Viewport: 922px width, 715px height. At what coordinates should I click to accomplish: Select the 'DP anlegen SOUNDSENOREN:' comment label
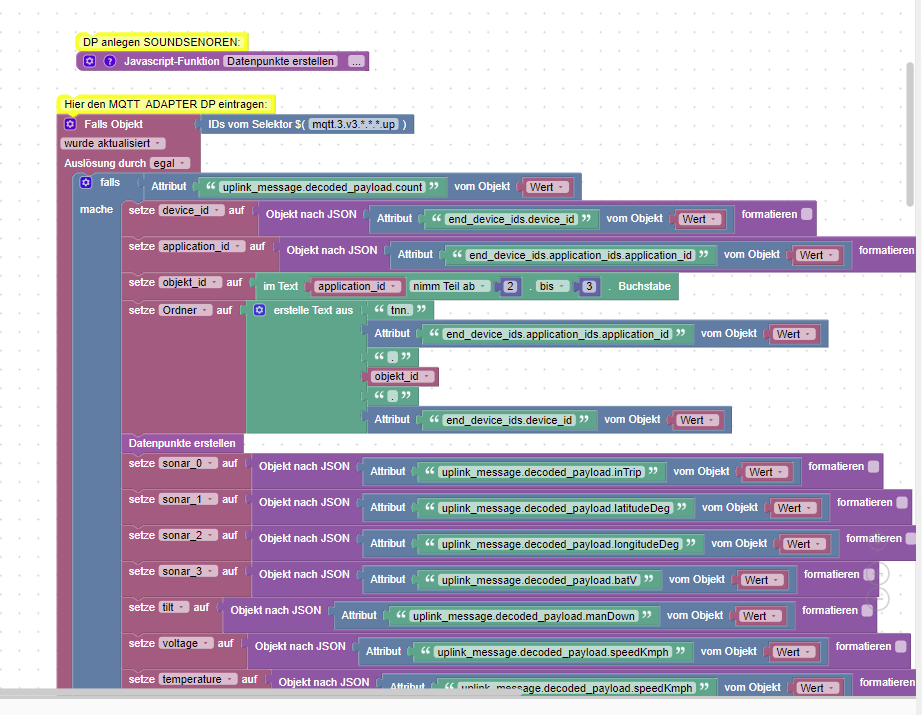click(x=162, y=42)
